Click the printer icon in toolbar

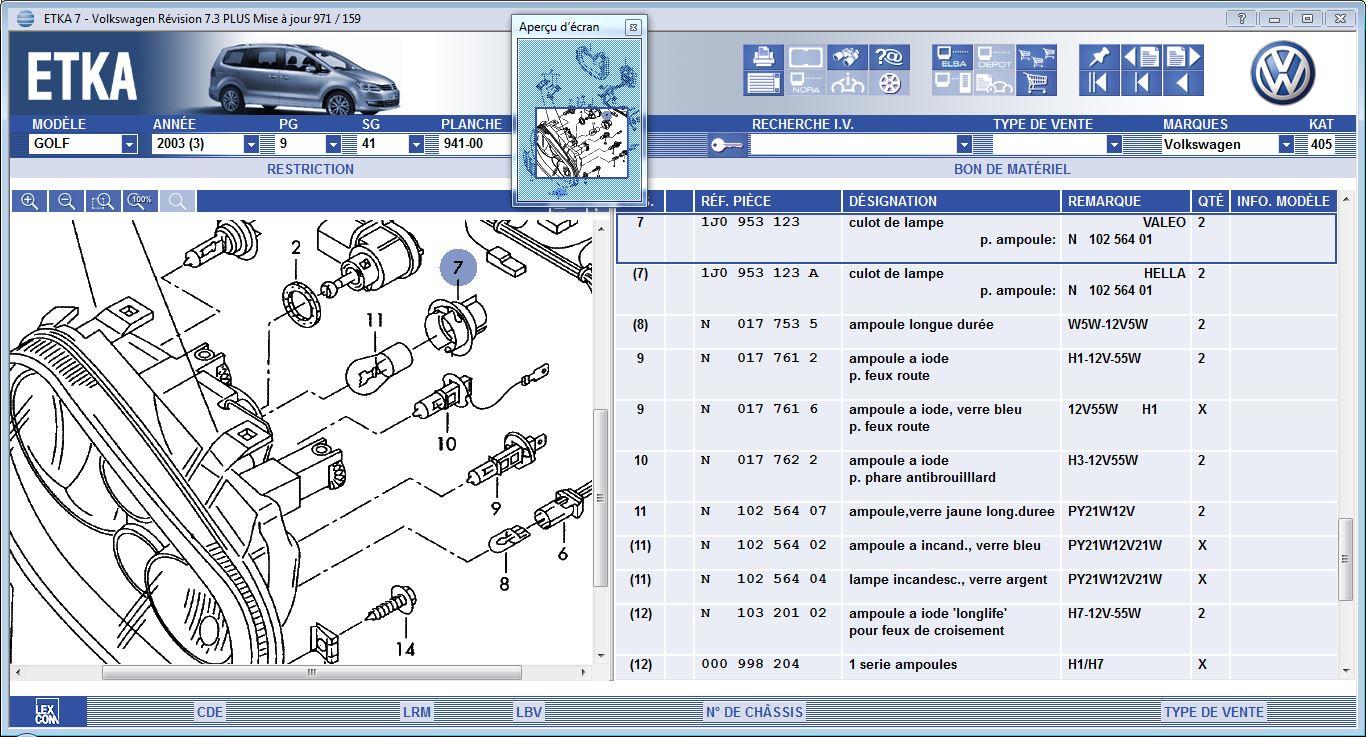pos(764,57)
